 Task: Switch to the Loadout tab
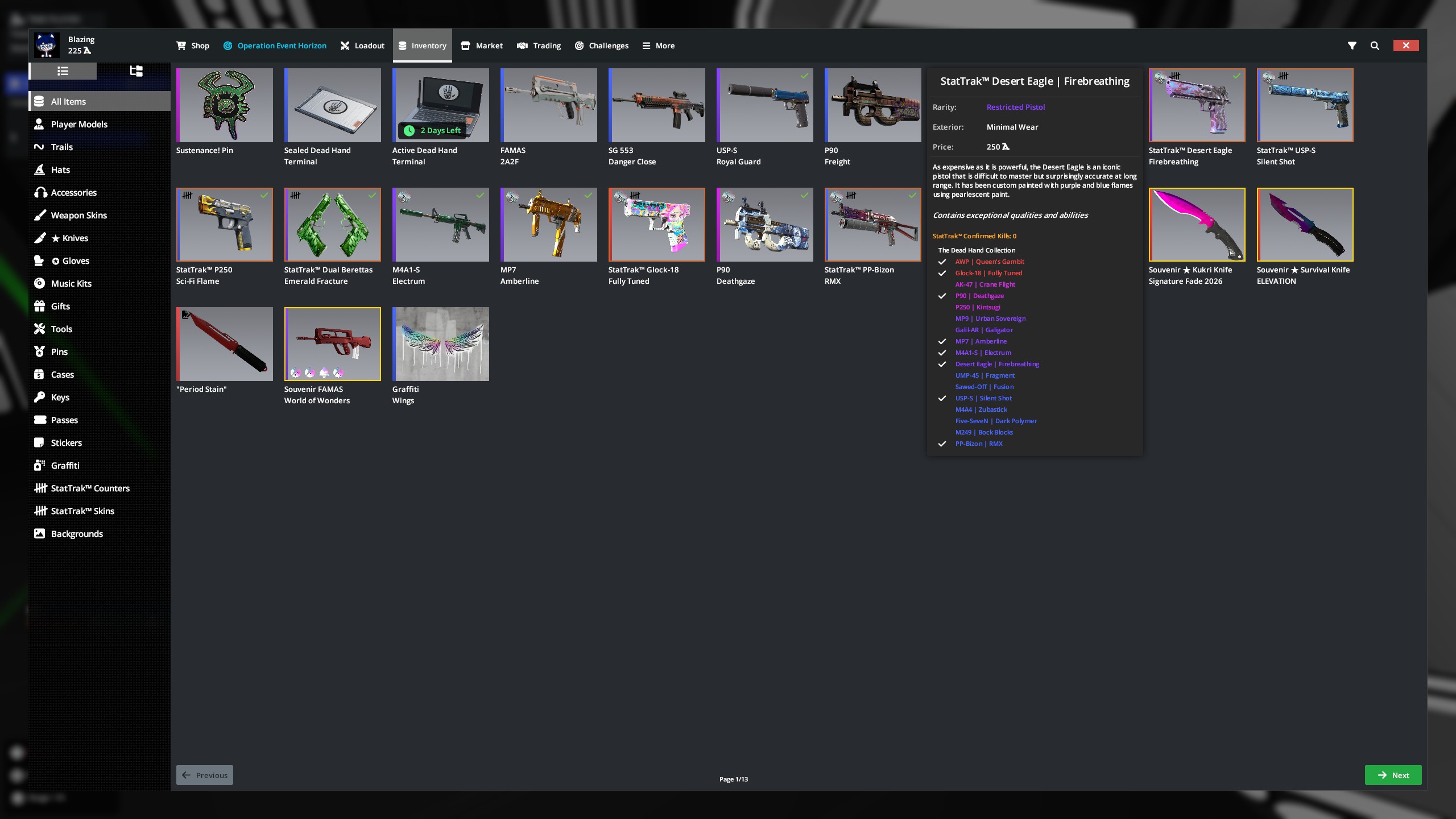tap(362, 45)
